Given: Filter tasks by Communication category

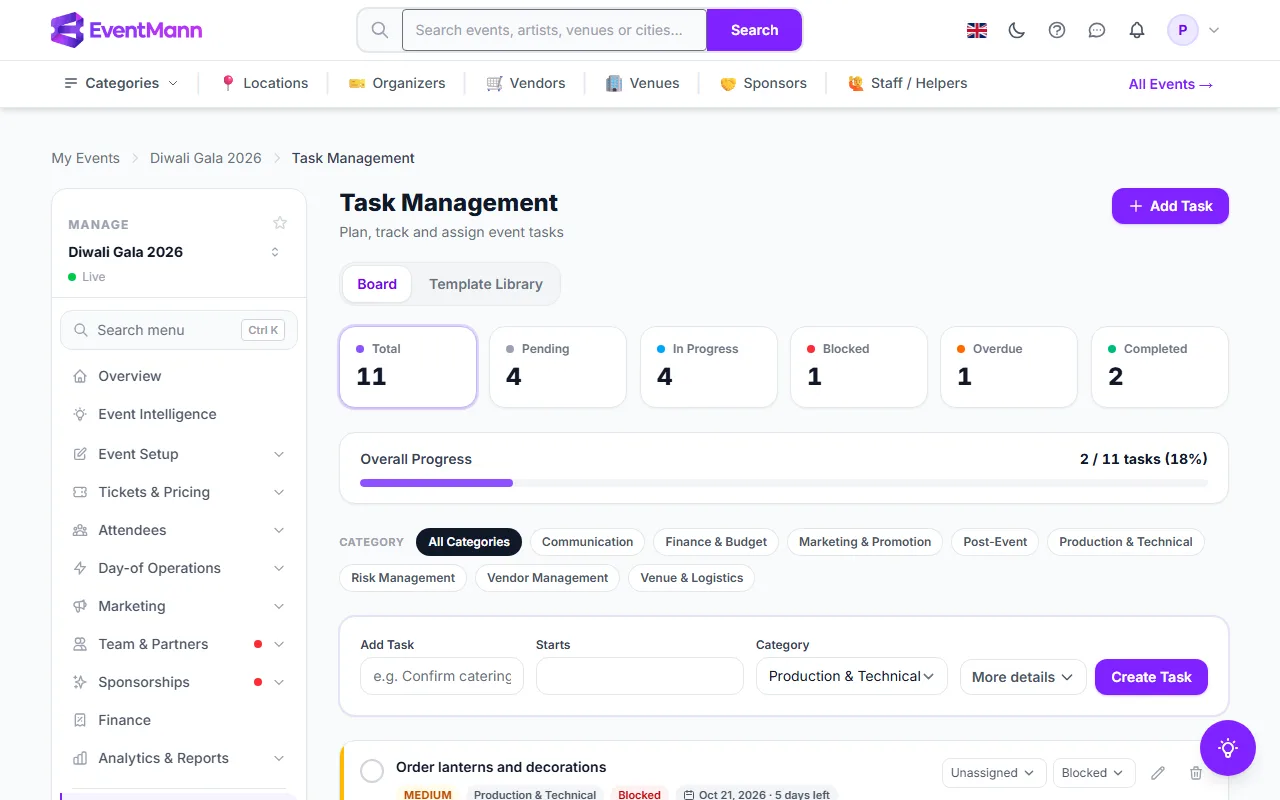Looking at the screenshot, I should pos(587,542).
